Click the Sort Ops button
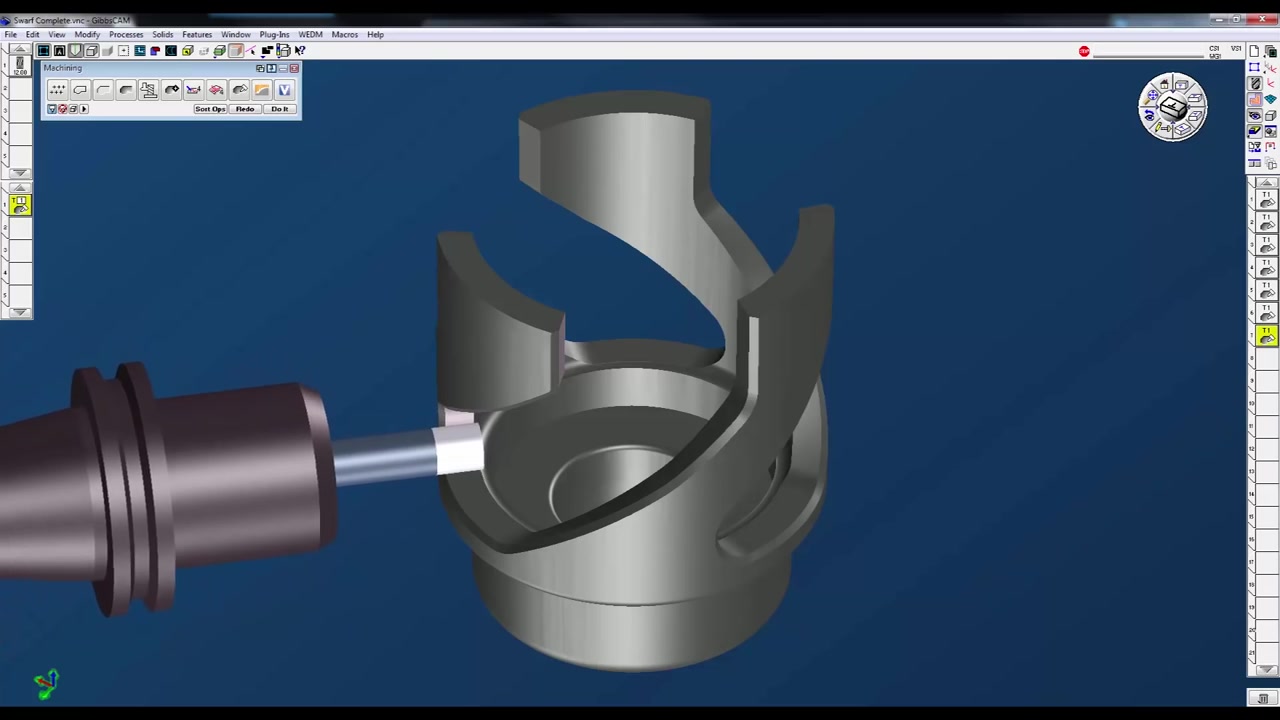1280x720 pixels. [x=210, y=109]
